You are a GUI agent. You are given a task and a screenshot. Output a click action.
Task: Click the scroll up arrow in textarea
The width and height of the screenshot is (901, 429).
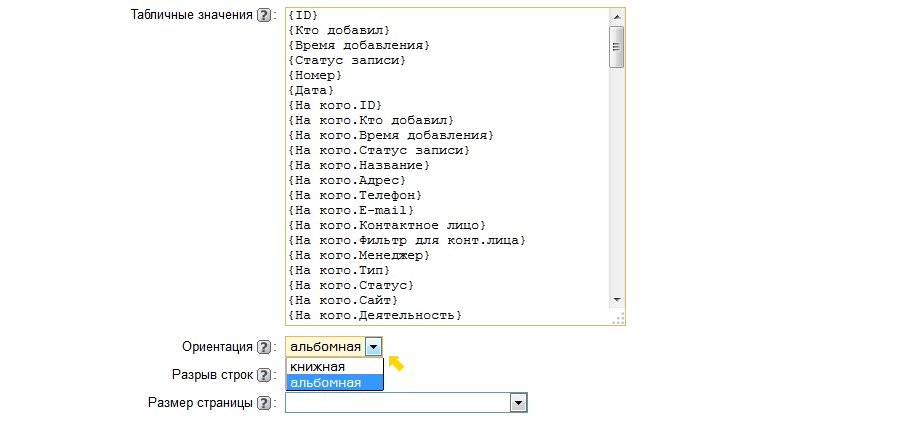617,17
